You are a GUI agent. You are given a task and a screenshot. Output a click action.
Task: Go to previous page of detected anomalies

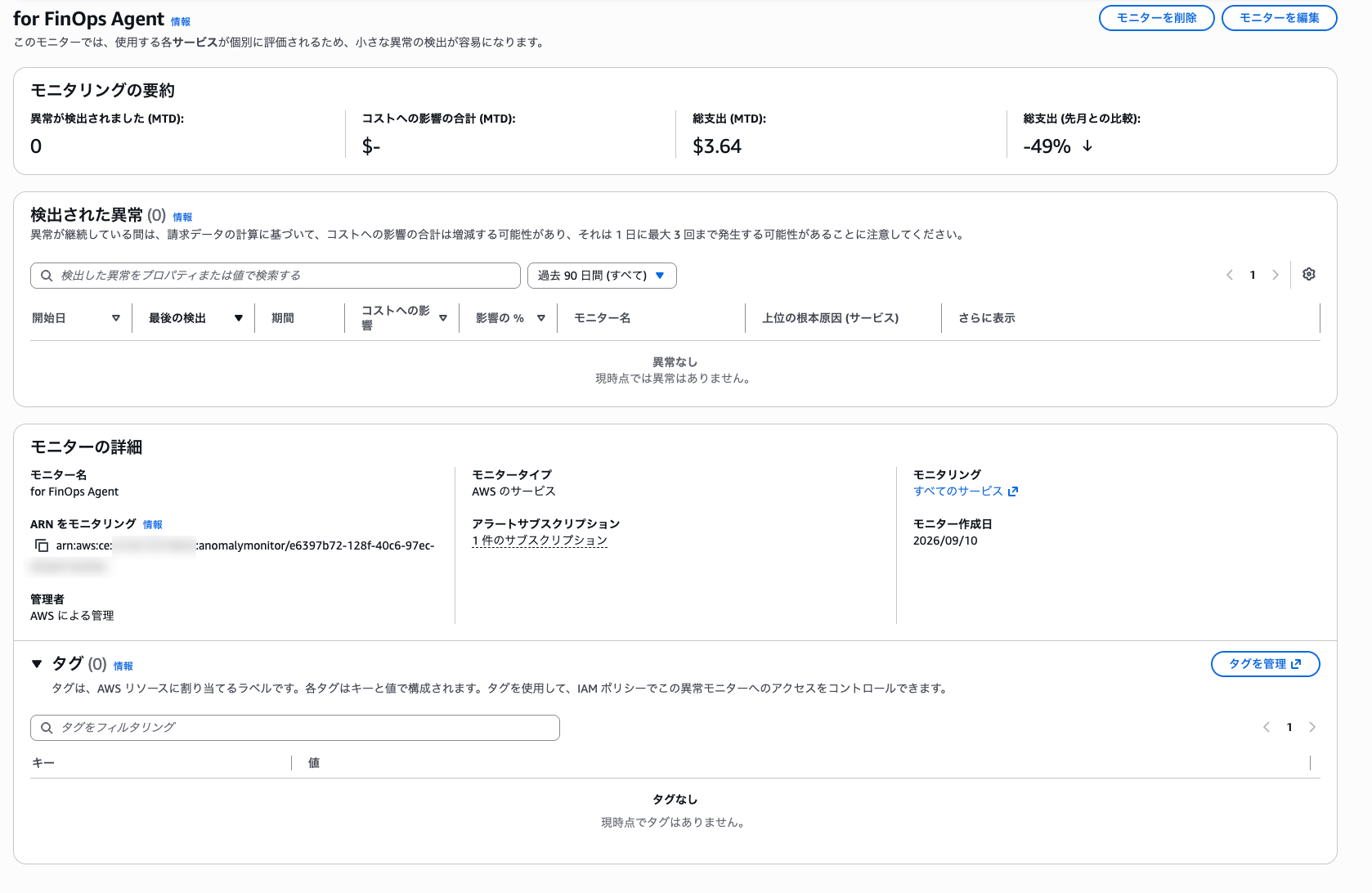point(1230,275)
